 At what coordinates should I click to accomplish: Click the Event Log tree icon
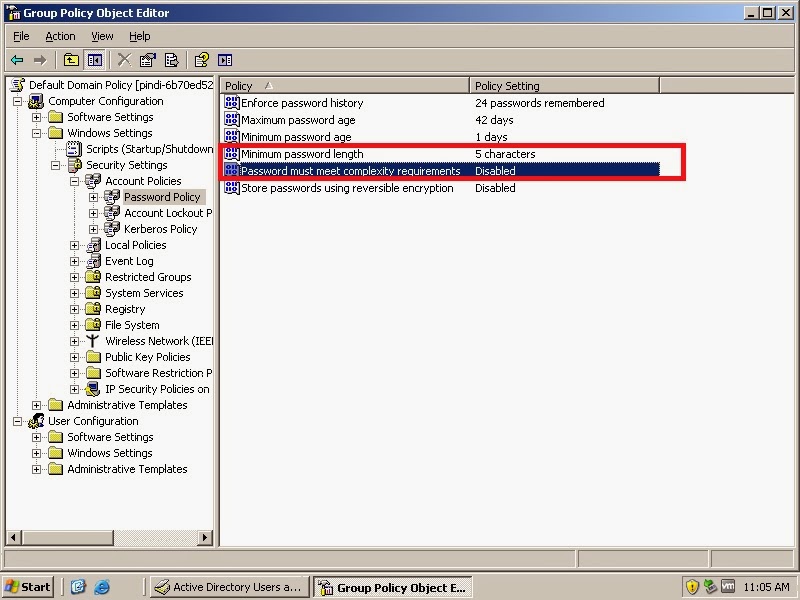pos(93,261)
